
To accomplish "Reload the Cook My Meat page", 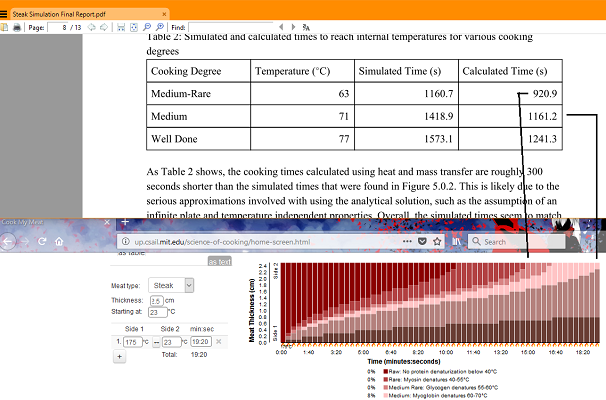I will point(42,242).
